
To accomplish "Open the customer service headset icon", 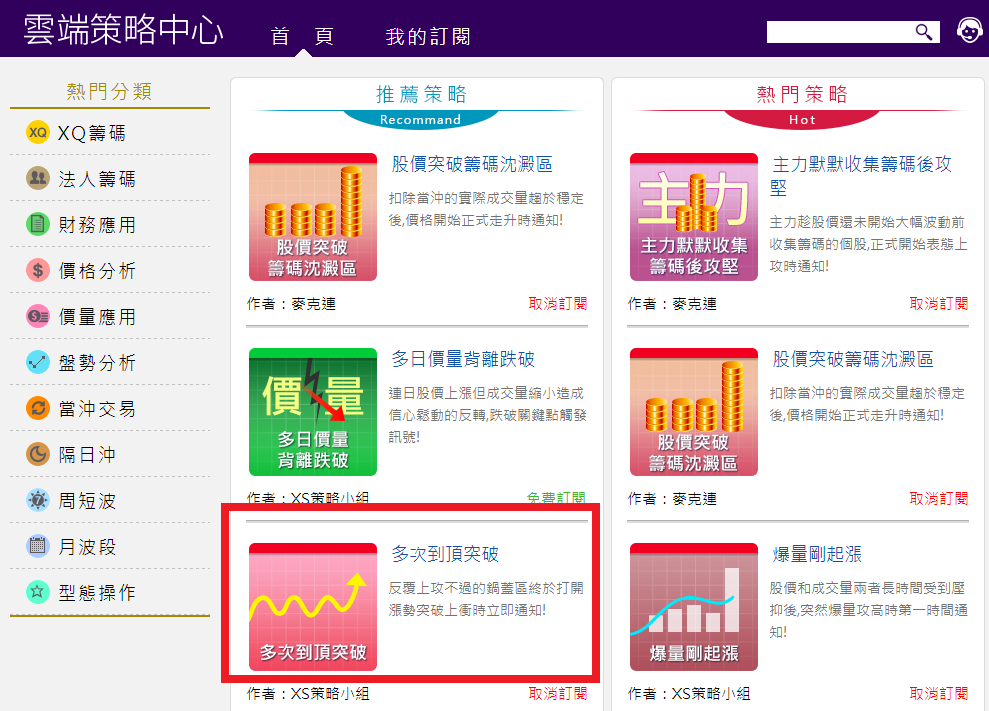I will (x=968, y=31).
